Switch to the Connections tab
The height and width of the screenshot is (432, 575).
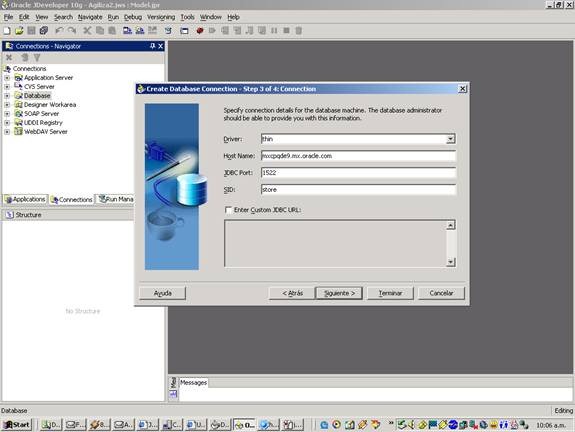72,199
